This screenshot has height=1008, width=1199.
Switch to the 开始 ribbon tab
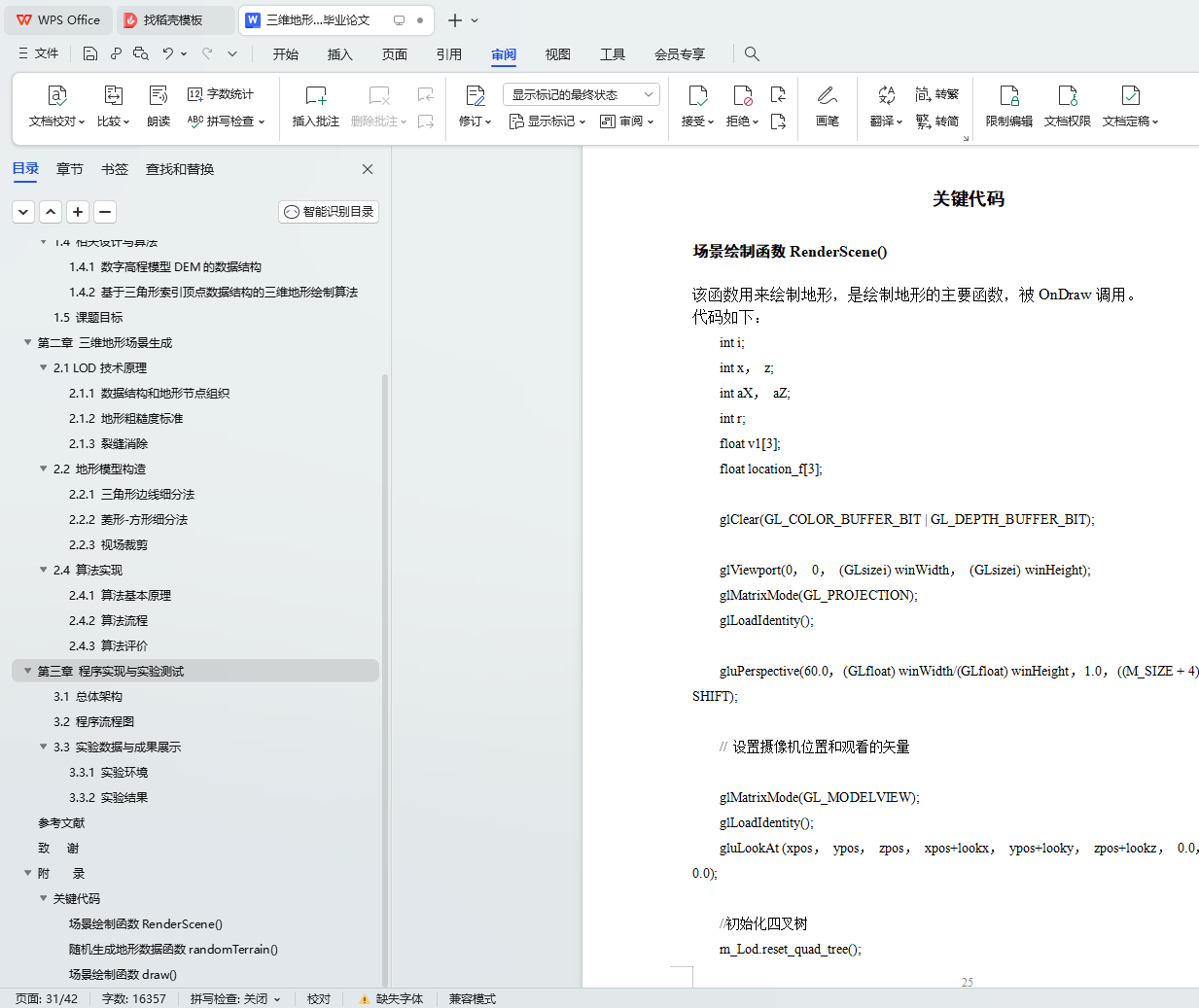pyautogui.click(x=286, y=54)
